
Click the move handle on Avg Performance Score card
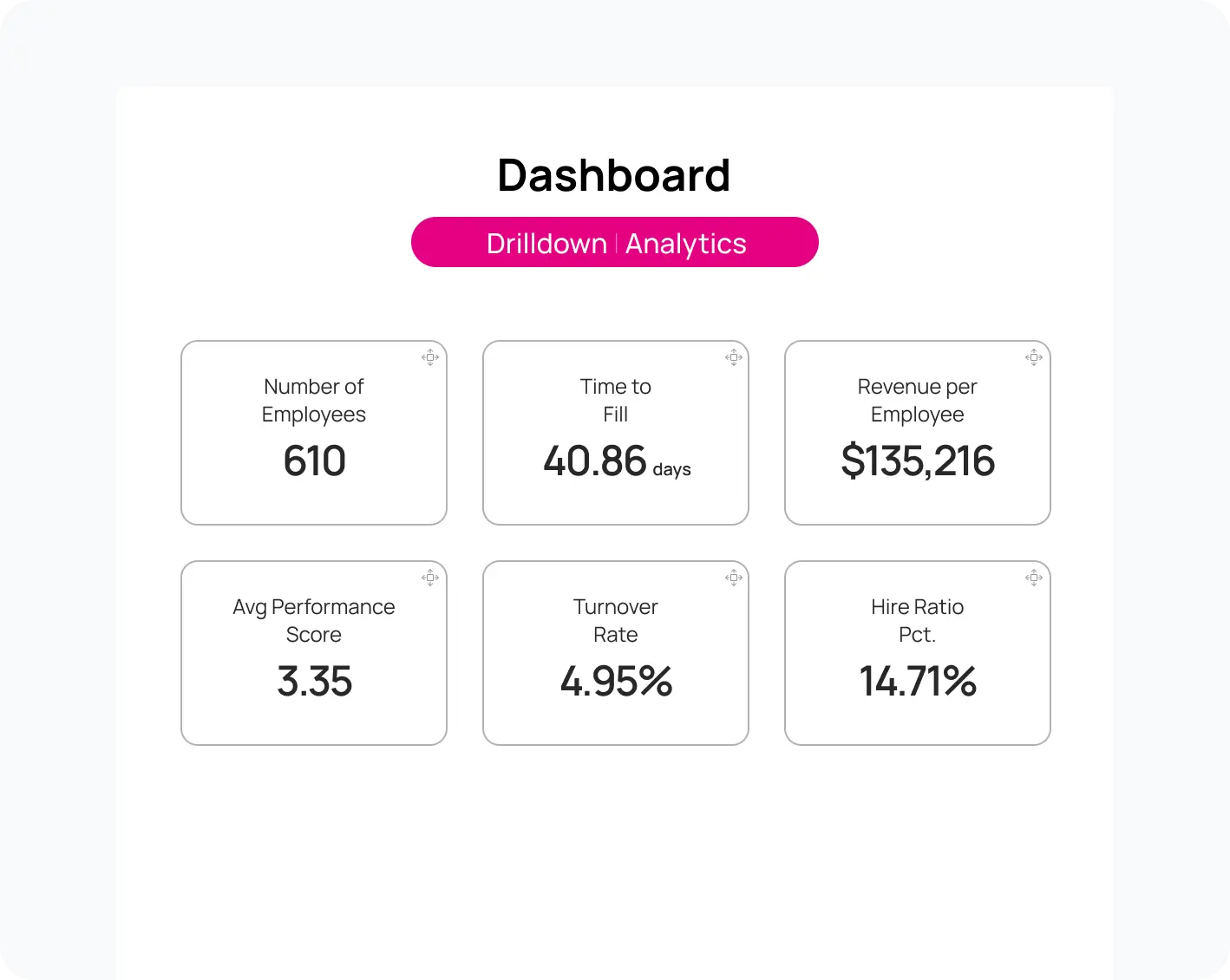[430, 578]
